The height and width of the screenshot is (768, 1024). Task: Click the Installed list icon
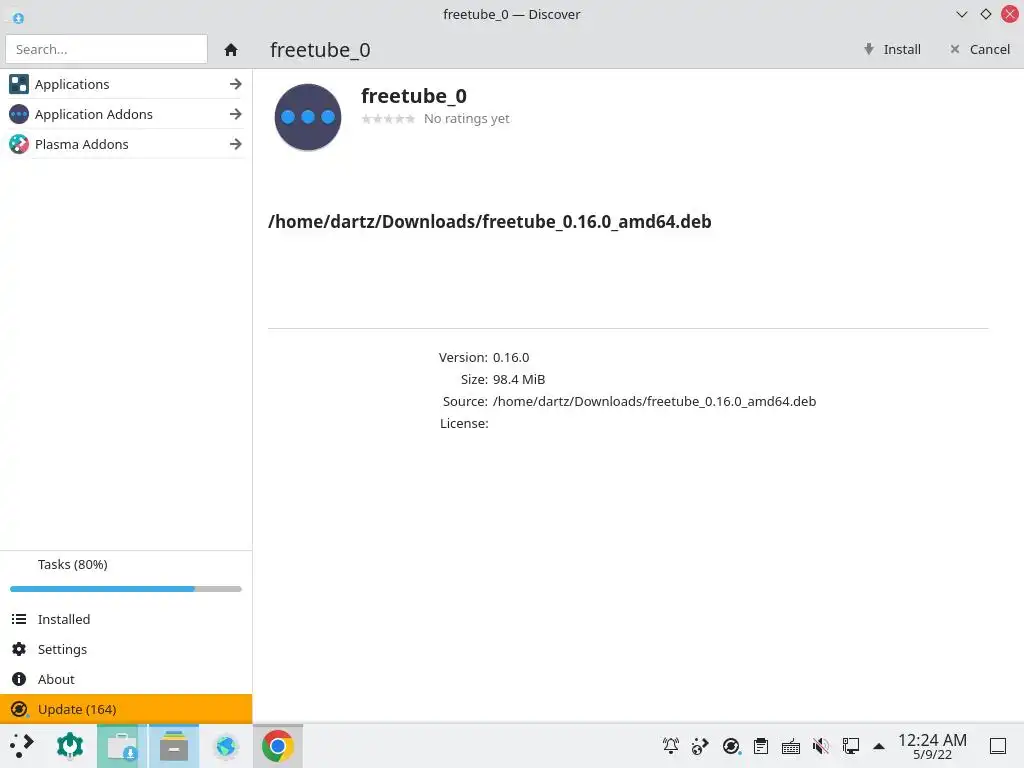click(x=19, y=619)
